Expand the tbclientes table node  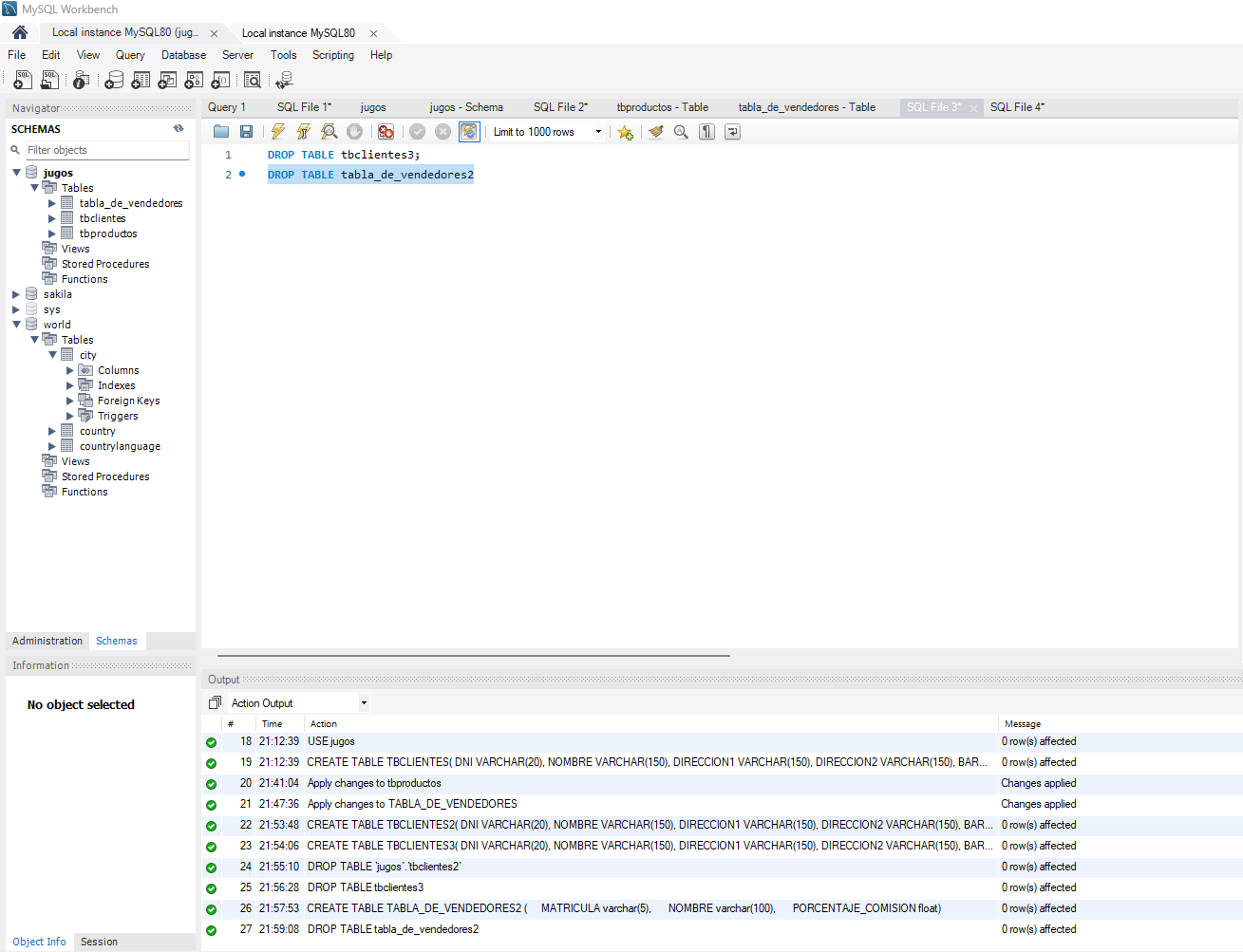(x=52, y=218)
